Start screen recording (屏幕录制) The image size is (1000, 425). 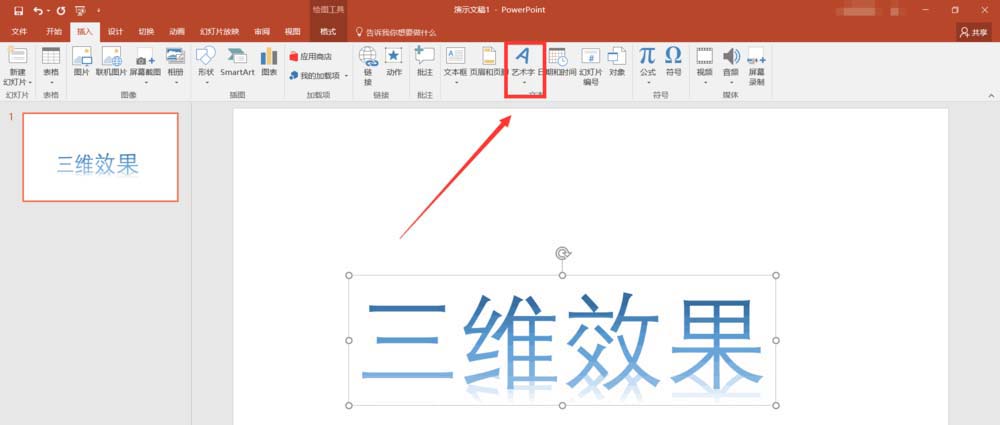pos(756,66)
